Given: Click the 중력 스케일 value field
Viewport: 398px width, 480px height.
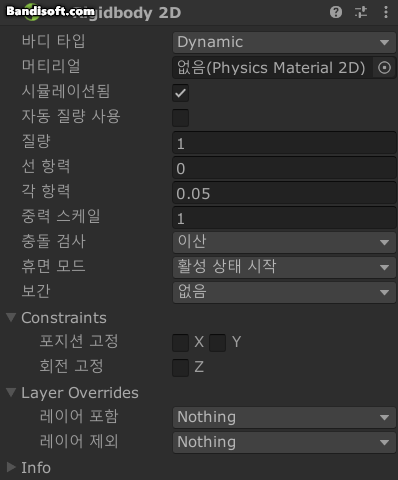Looking at the screenshot, I should pyautogui.click(x=284, y=218).
